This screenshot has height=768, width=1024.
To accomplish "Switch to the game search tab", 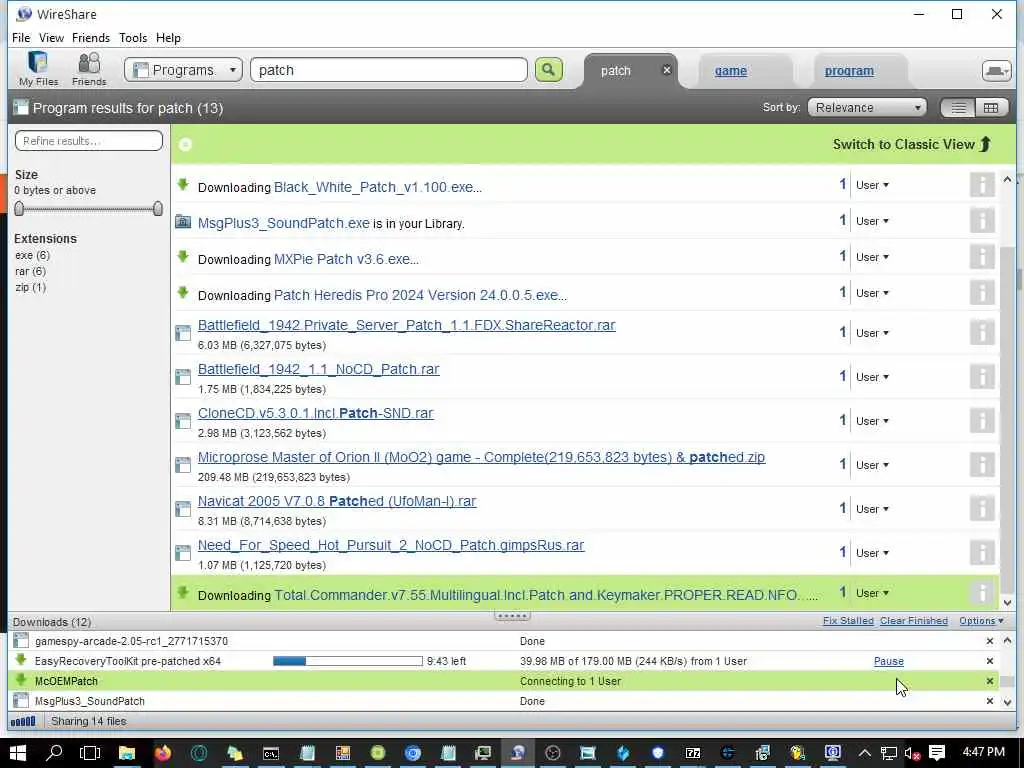I will point(730,71).
